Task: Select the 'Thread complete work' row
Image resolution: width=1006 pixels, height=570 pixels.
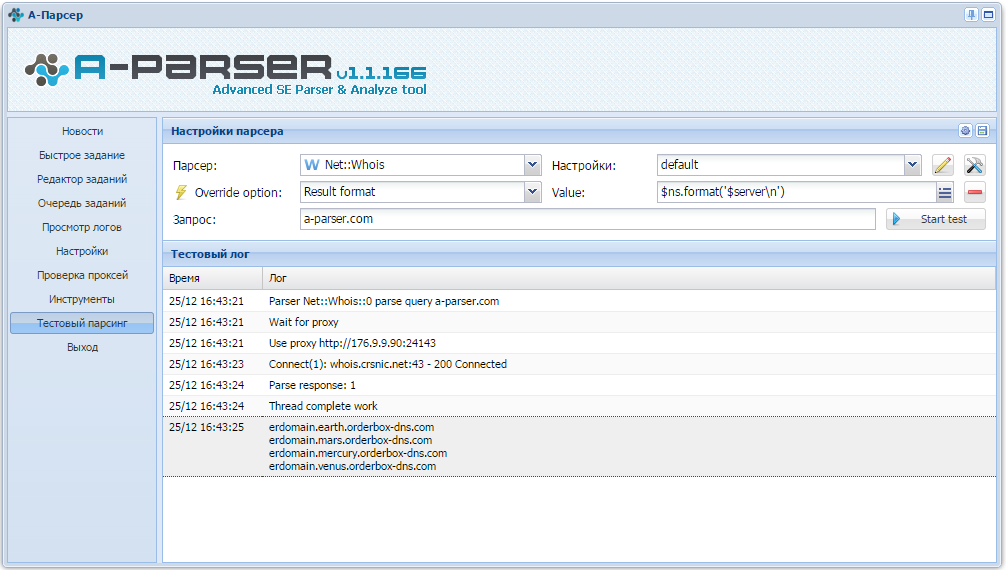Action: point(579,406)
